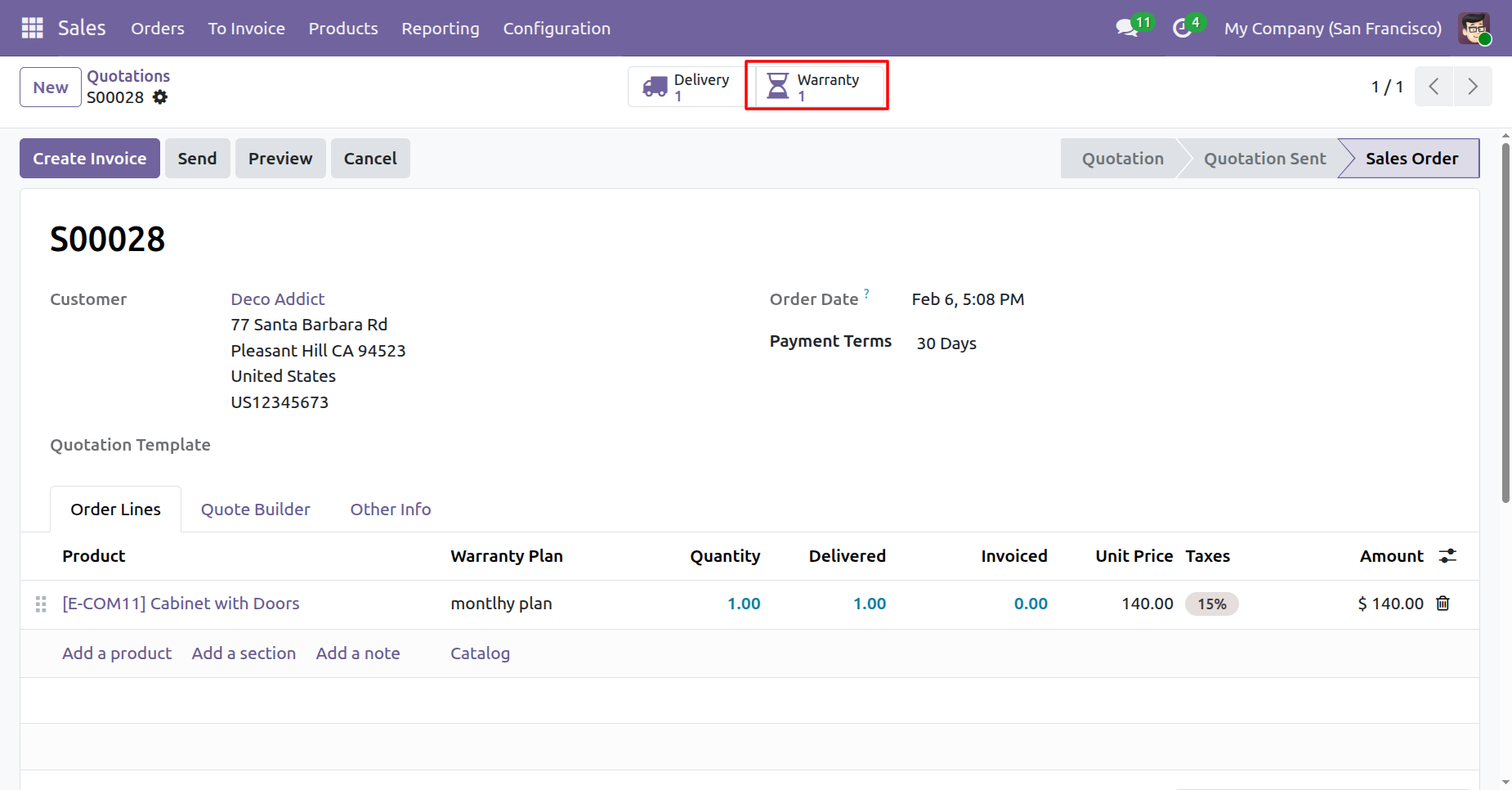
Task: Click the Create Invoice button
Action: click(90, 159)
